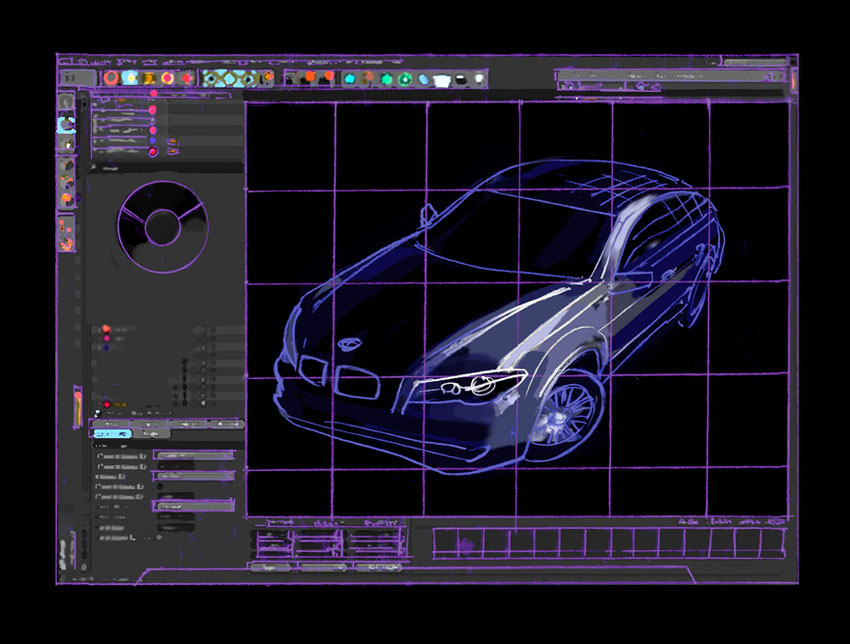Click the first cell of the timeline strip
850x644 pixels.
pyautogui.click(x=445, y=543)
